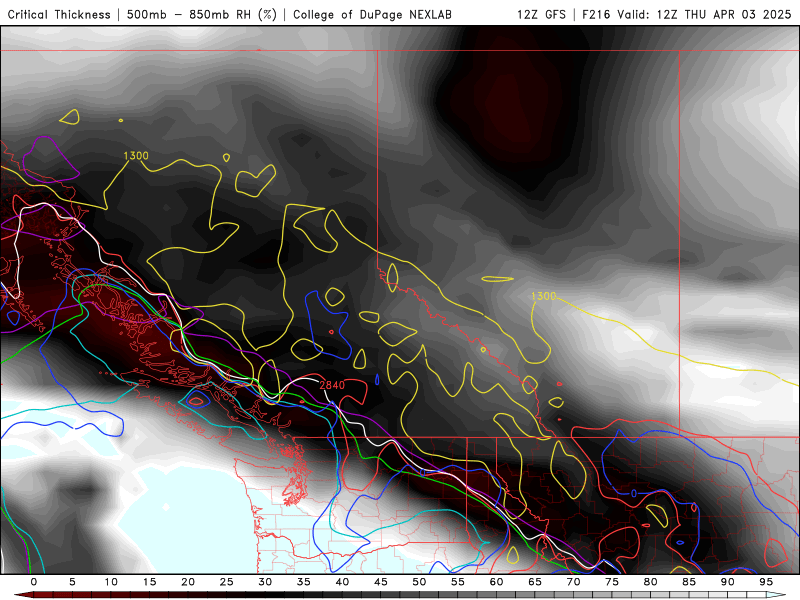The width and height of the screenshot is (800, 600).
Task: Click the colorbar tick label "70"
Action: click(573, 582)
